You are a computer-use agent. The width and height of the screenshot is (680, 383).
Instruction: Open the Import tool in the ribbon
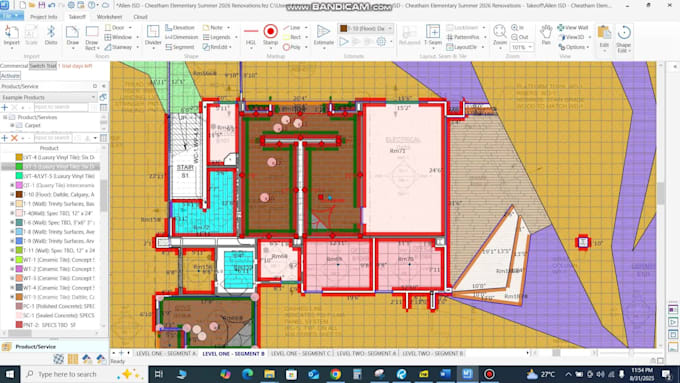click(x=11, y=36)
